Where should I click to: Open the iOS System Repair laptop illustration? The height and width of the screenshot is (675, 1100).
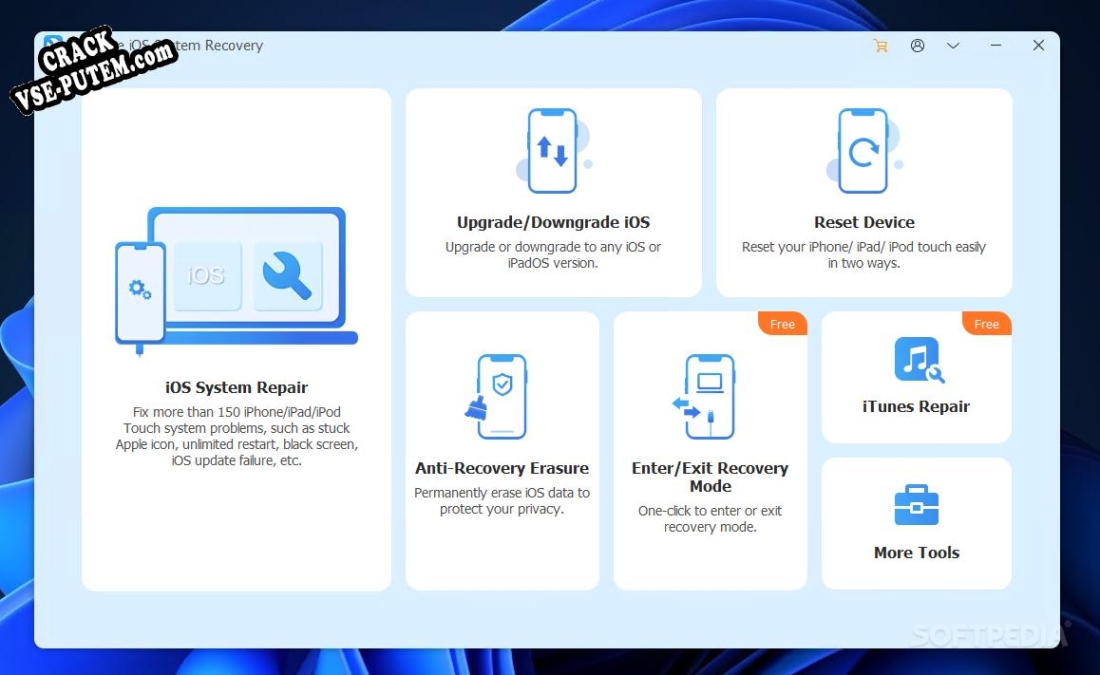pos(236,281)
